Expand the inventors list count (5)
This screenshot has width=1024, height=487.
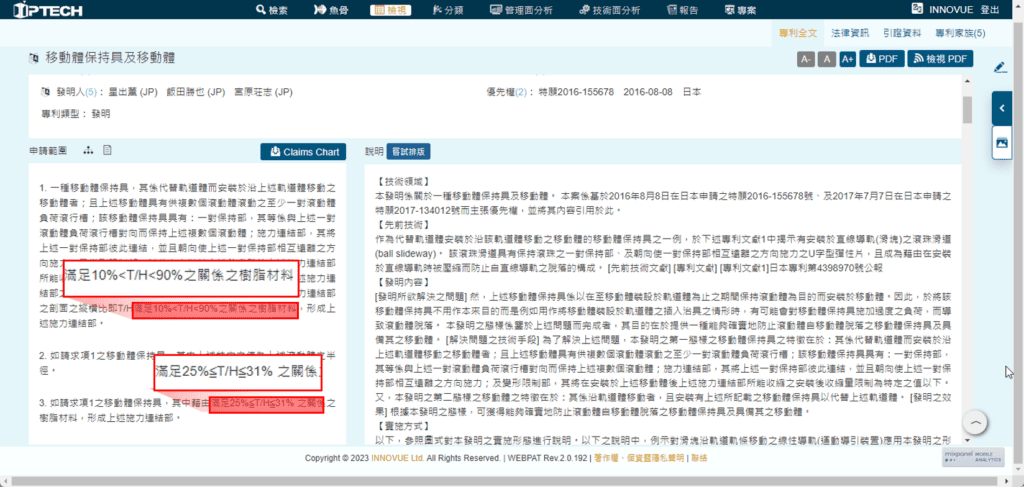[x=91, y=92]
